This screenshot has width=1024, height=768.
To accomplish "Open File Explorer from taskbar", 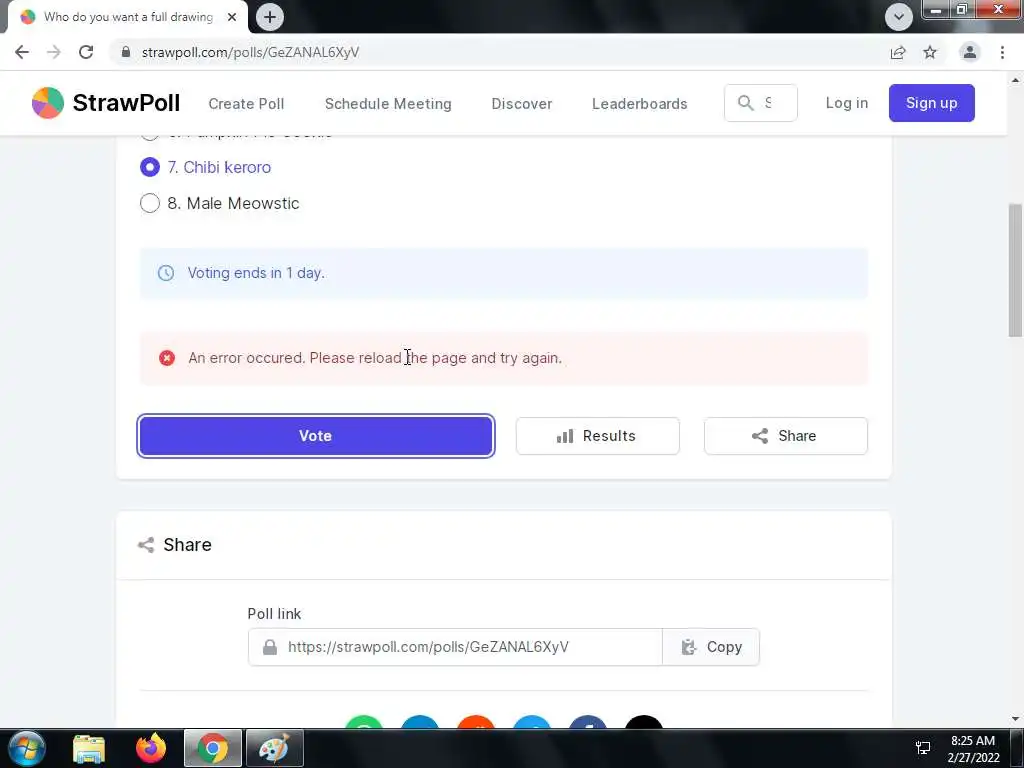I will [x=89, y=749].
